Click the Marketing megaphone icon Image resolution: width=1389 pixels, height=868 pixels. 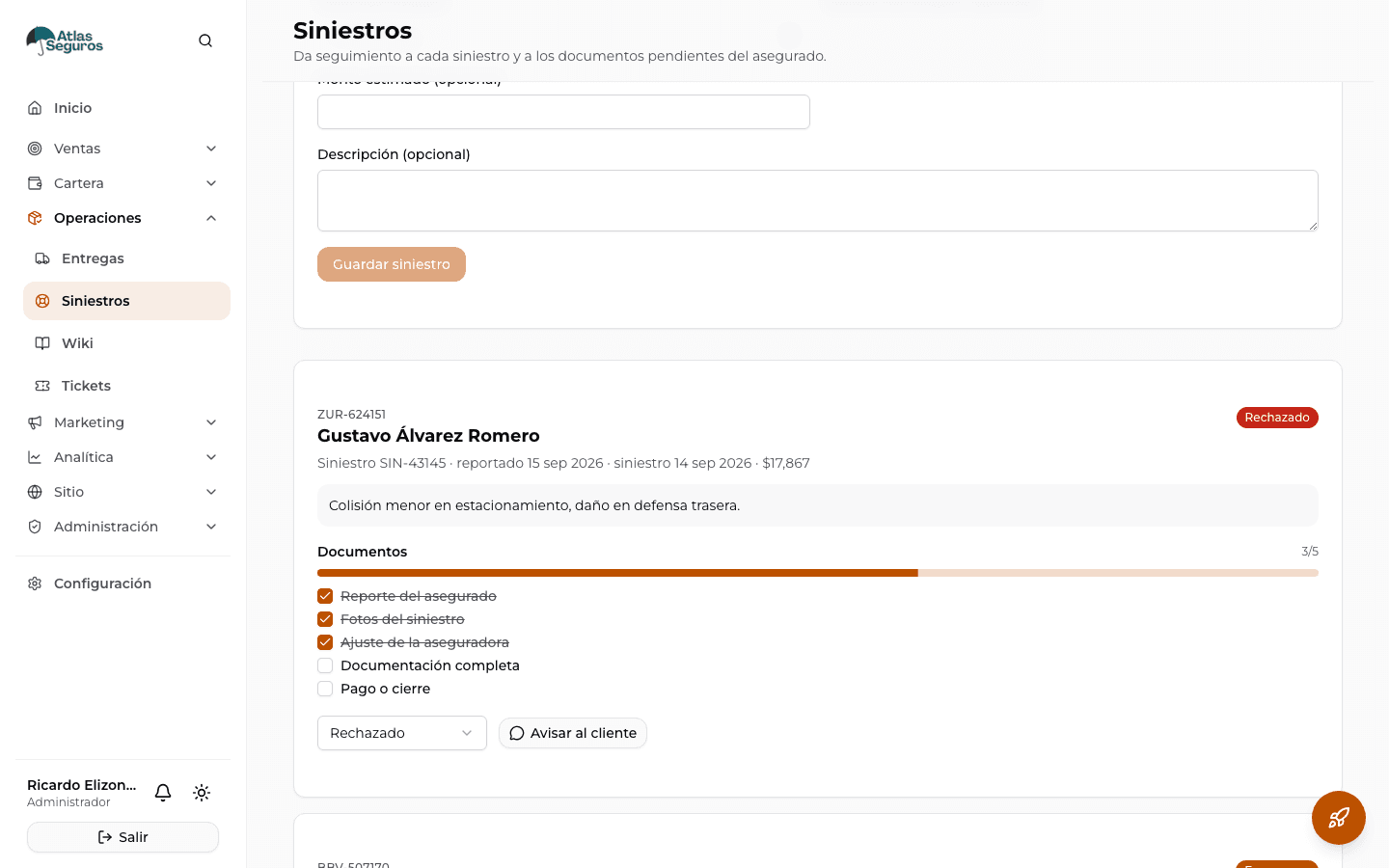pyautogui.click(x=35, y=422)
